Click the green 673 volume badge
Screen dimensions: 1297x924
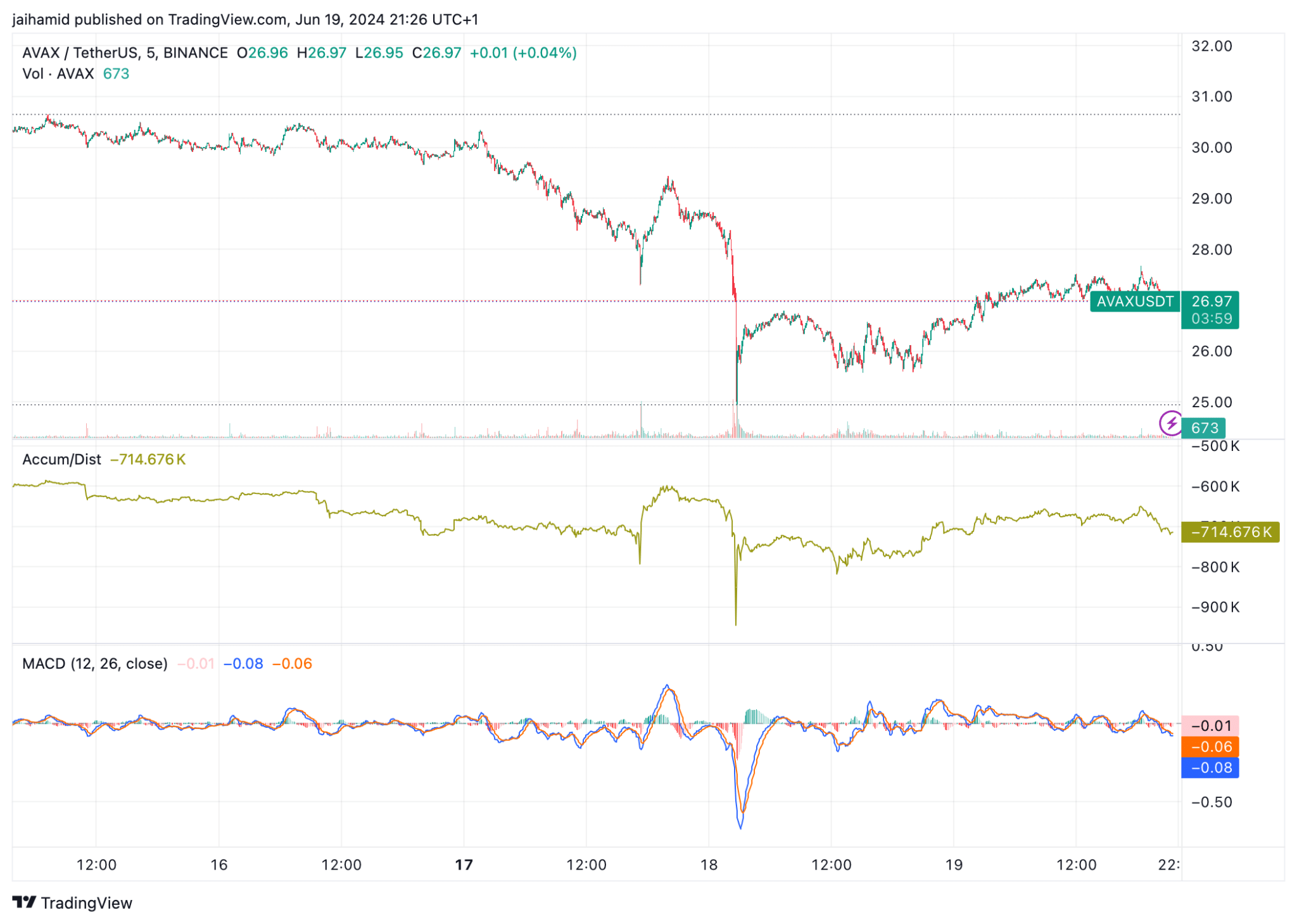point(1203,428)
